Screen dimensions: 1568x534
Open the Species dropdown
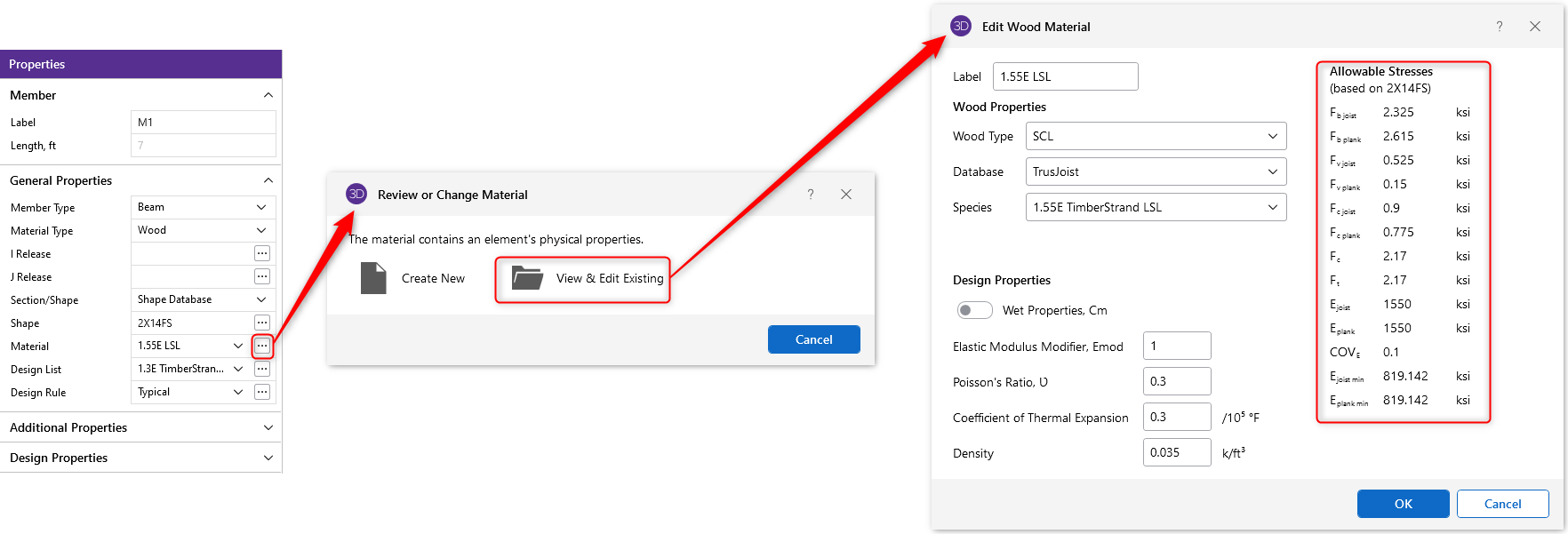tap(1156, 207)
